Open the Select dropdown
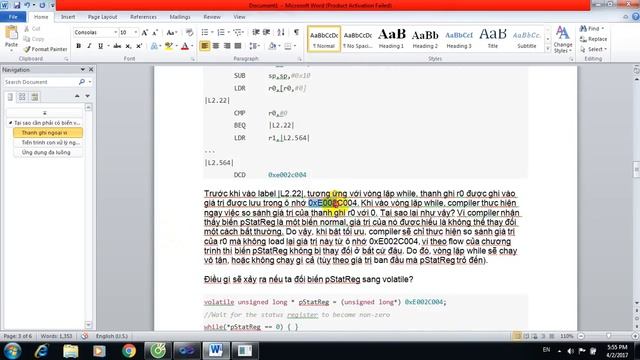The height and width of the screenshot is (360, 640). [593, 49]
